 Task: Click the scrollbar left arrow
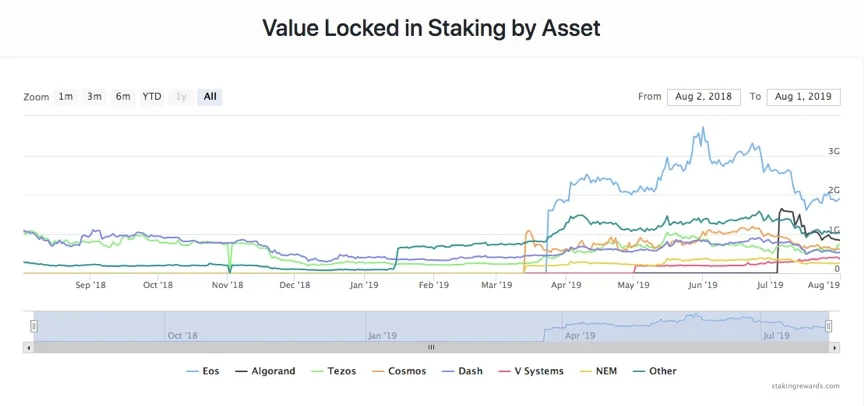tap(28, 348)
